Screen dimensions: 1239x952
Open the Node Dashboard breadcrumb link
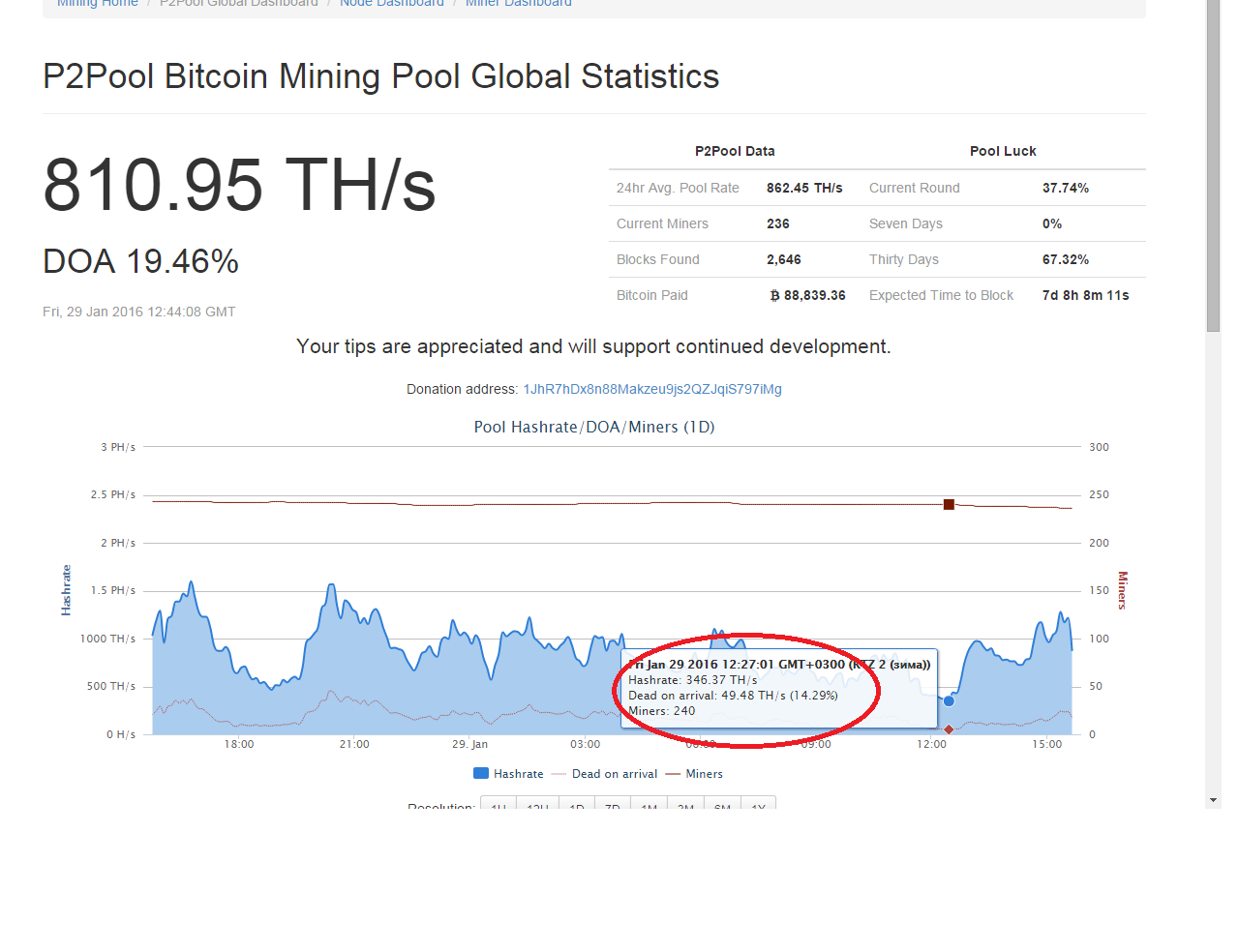(391, 4)
